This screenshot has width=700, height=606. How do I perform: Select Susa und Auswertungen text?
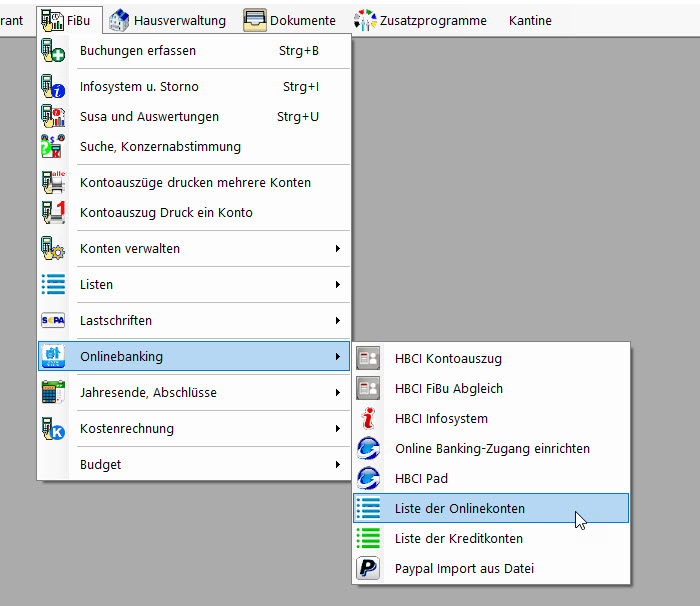(x=149, y=117)
